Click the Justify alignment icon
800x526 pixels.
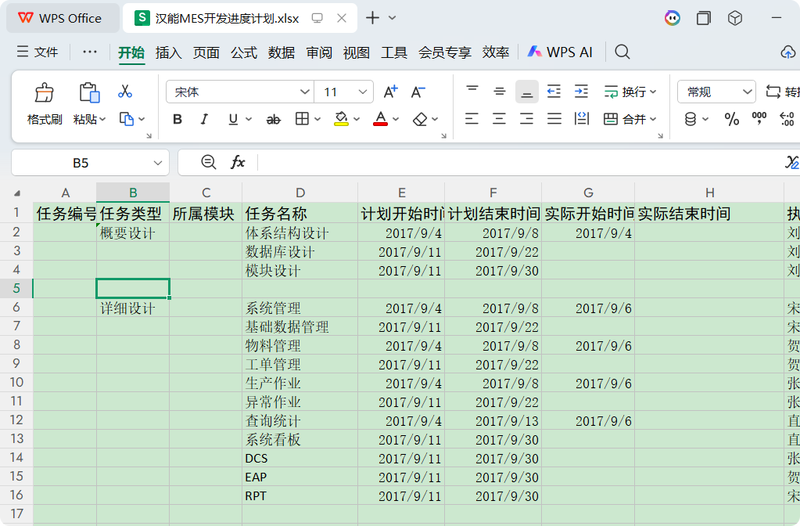(x=554, y=119)
